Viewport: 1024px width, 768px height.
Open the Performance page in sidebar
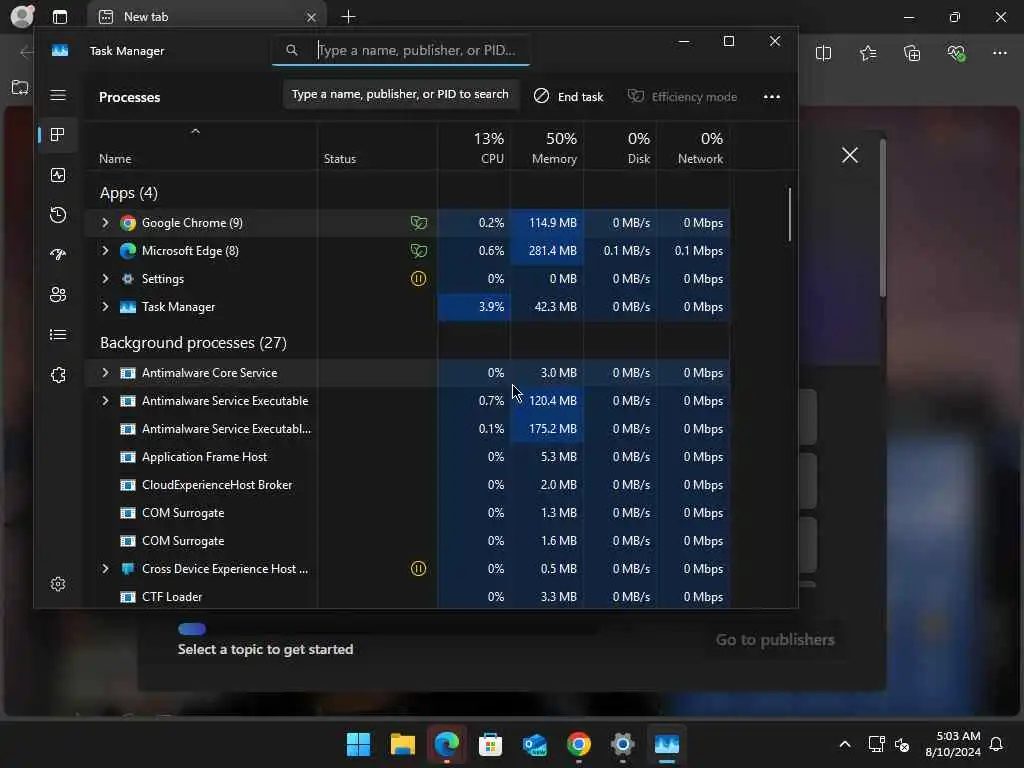tap(58, 175)
